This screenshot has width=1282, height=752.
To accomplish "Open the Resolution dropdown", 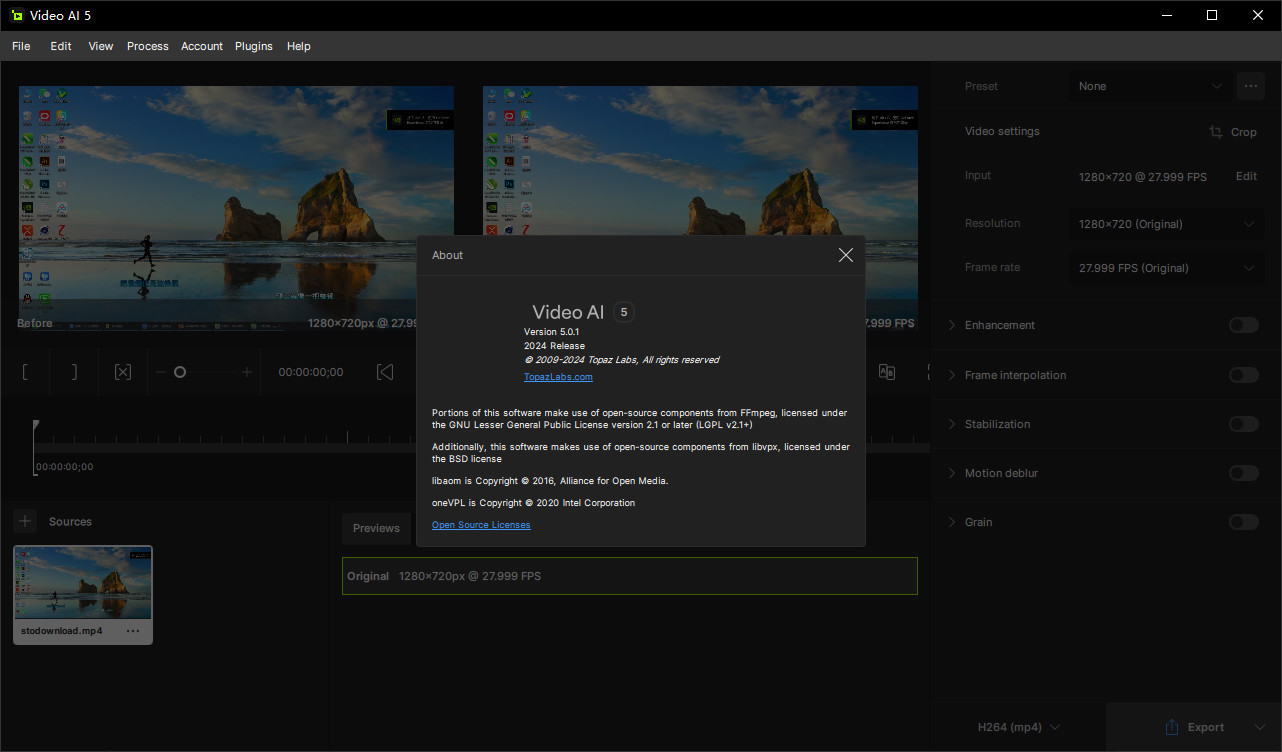I will click(1163, 224).
